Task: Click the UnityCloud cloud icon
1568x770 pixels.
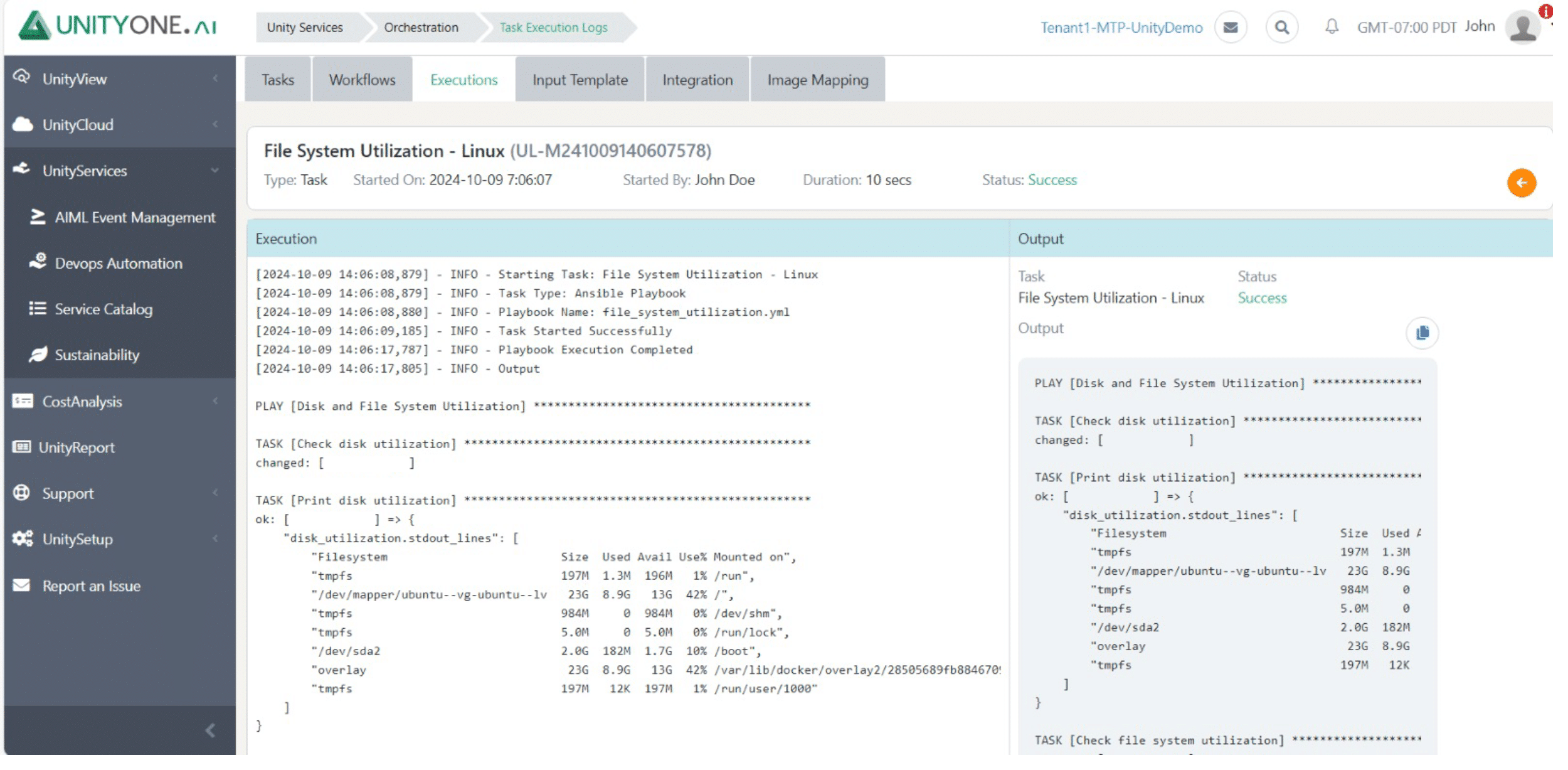Action: (23, 124)
